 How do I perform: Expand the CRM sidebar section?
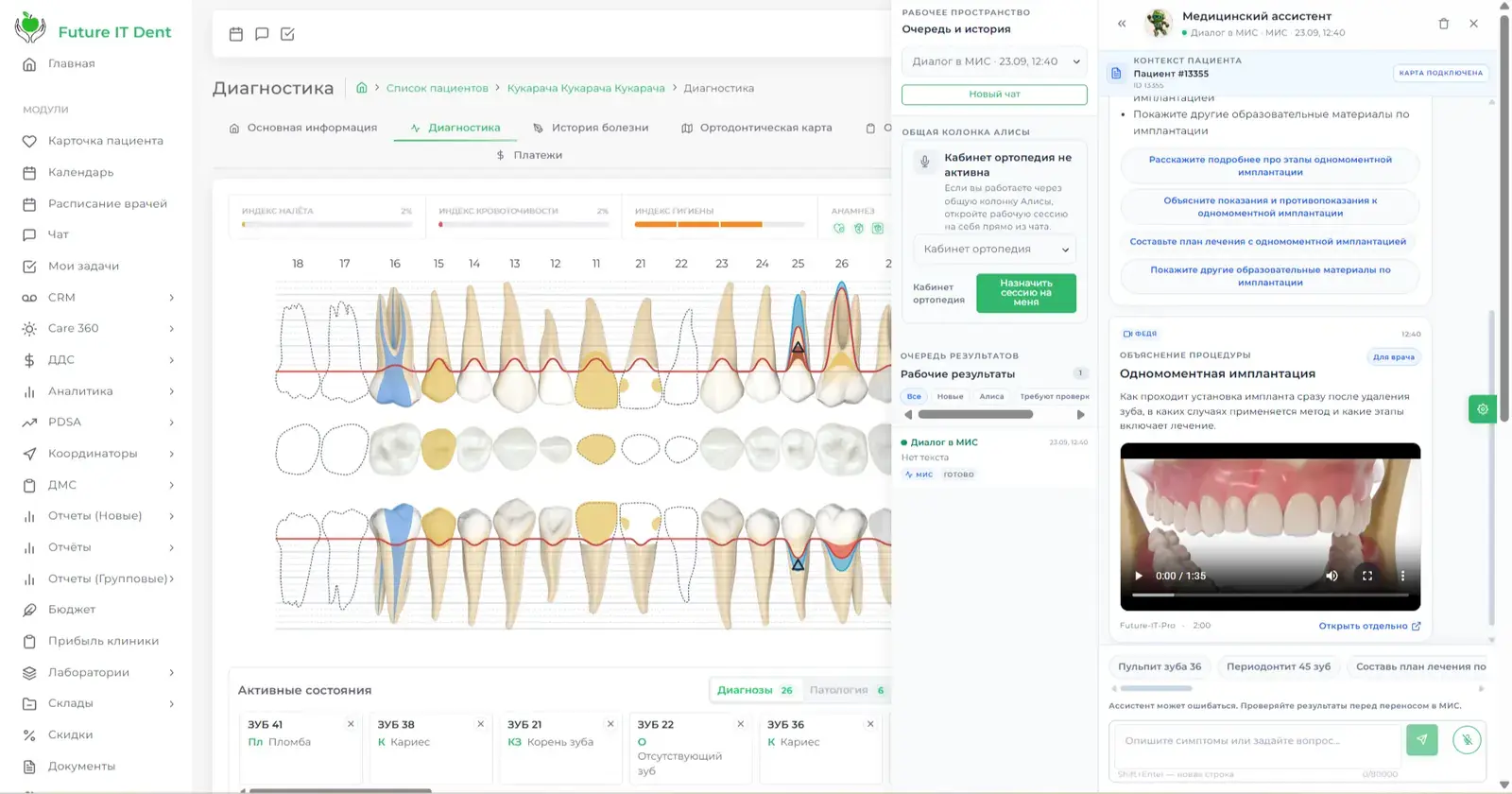(171, 298)
